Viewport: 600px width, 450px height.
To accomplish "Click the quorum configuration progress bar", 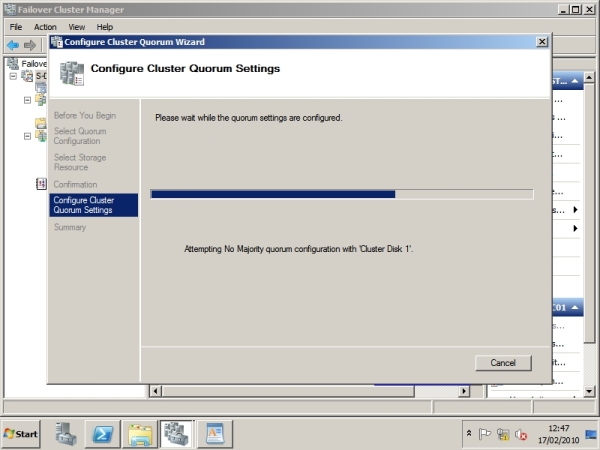I will tap(342, 194).
